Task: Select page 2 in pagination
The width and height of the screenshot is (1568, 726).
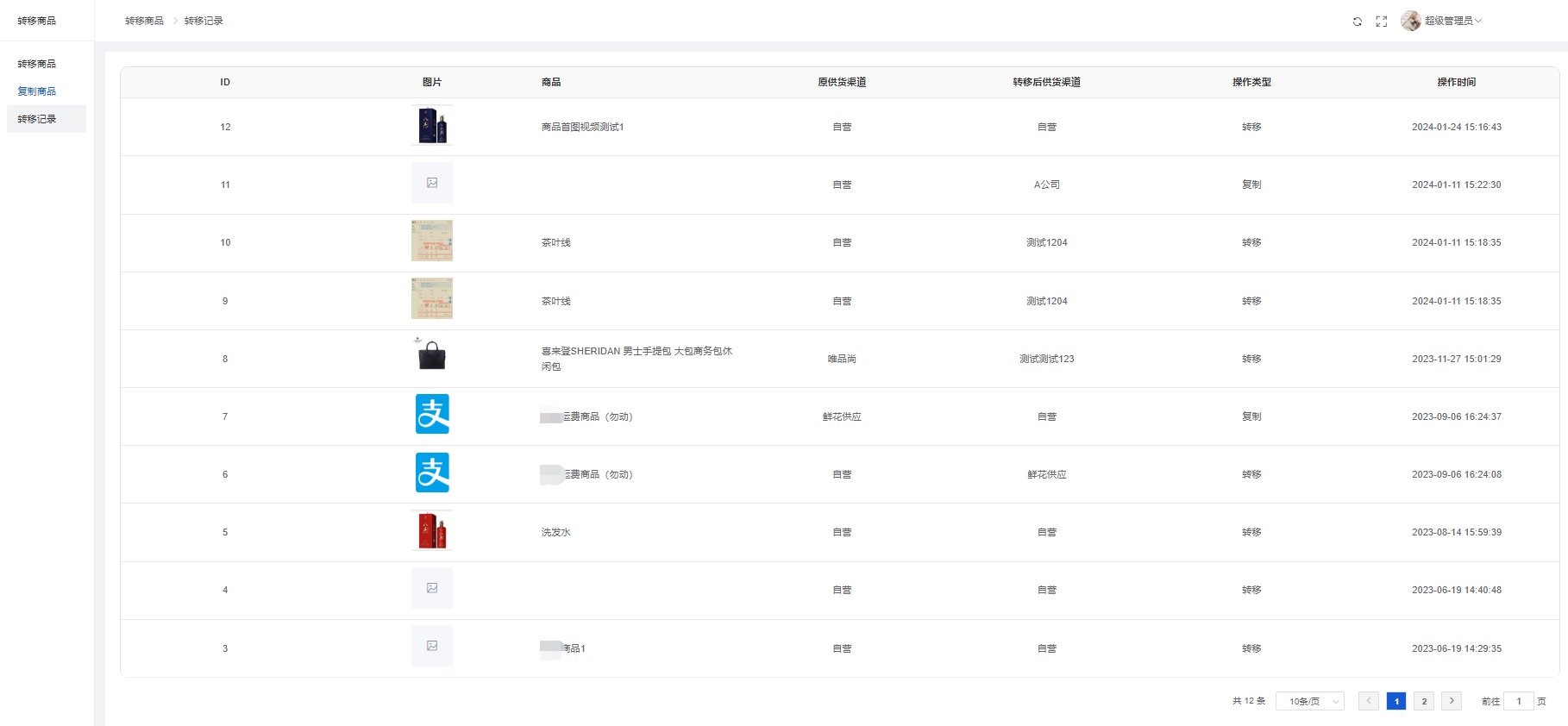Action: [x=1424, y=701]
